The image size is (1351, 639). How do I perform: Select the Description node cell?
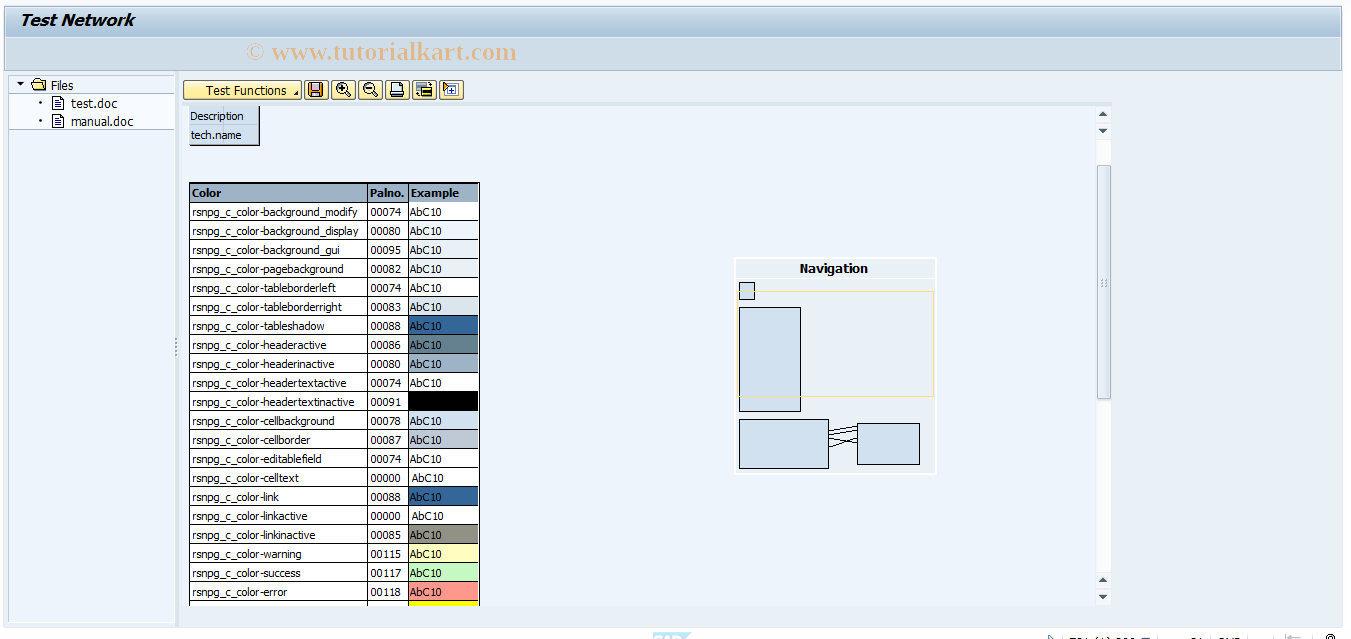(224, 116)
